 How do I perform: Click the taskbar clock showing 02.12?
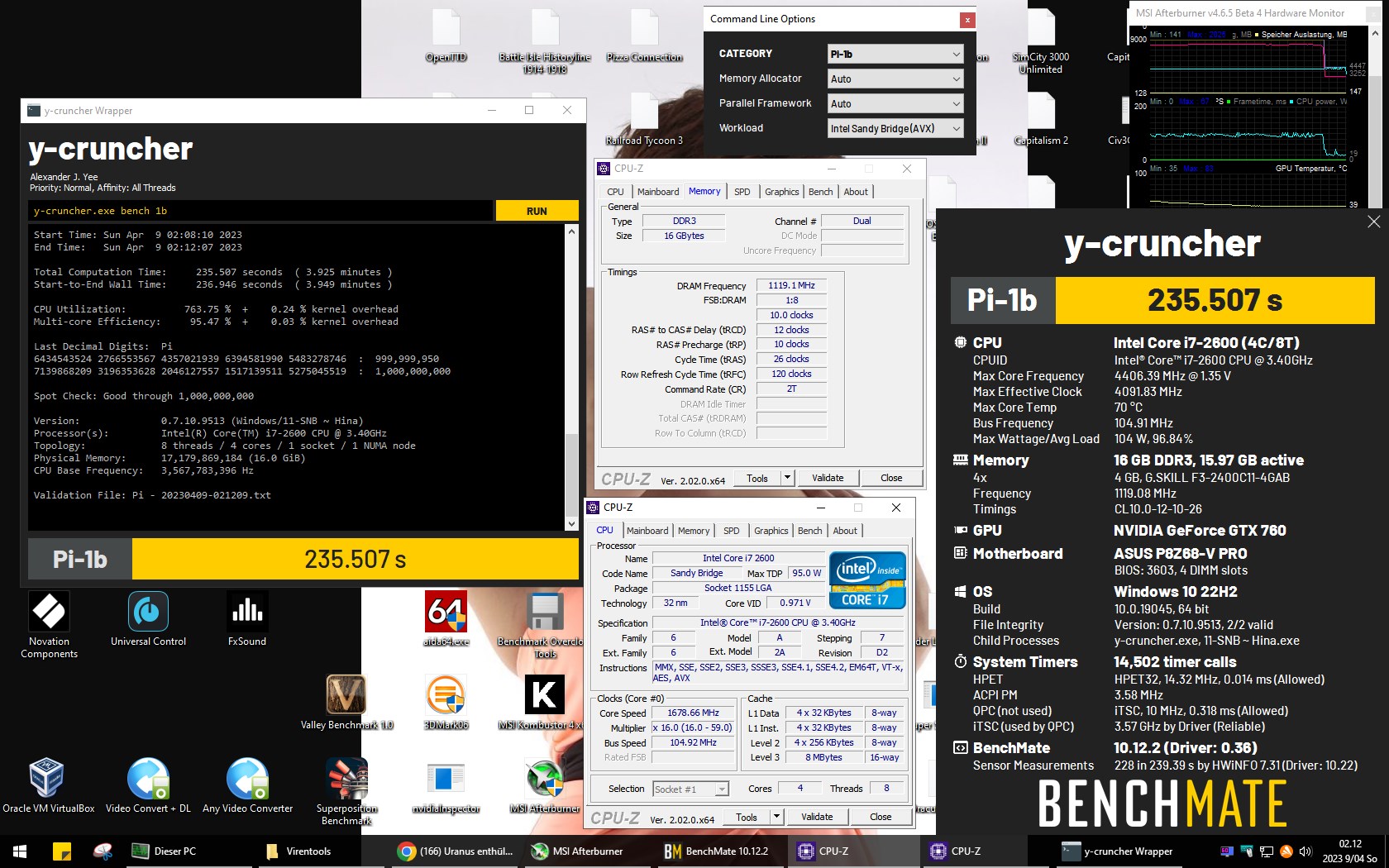(x=1349, y=851)
